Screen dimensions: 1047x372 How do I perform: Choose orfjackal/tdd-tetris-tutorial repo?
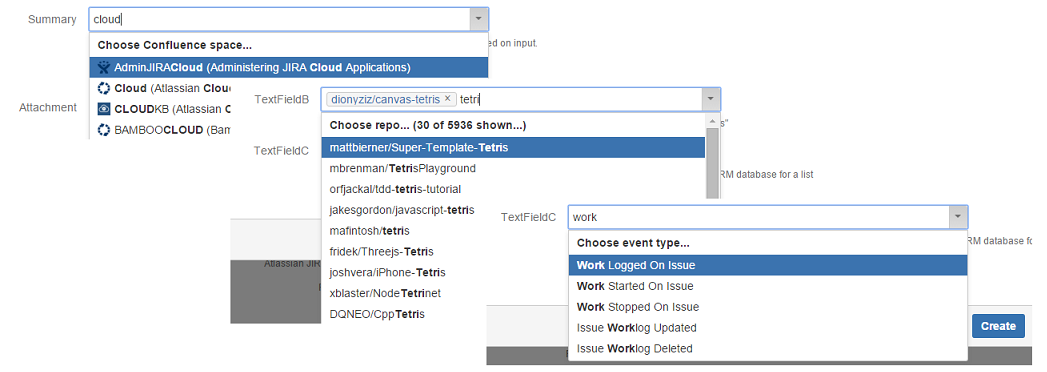coord(513,189)
